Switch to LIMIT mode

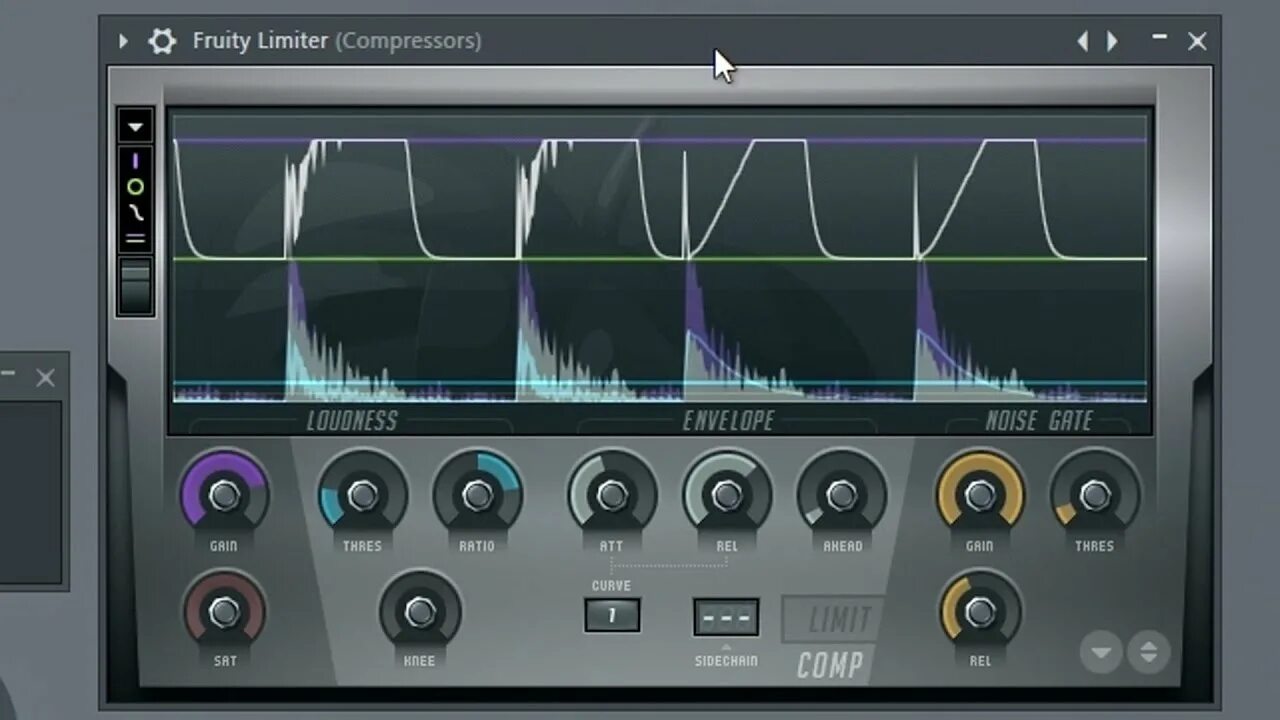coord(831,618)
